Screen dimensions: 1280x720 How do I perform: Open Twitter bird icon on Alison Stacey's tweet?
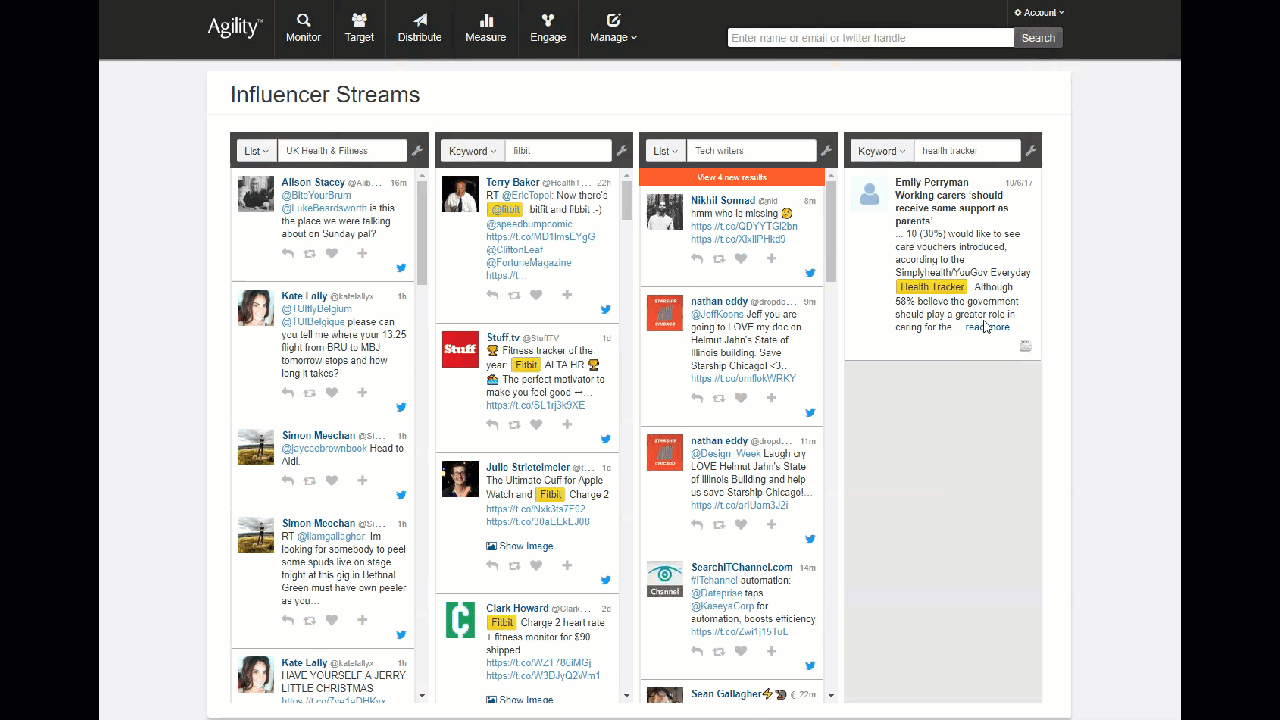tap(401, 268)
